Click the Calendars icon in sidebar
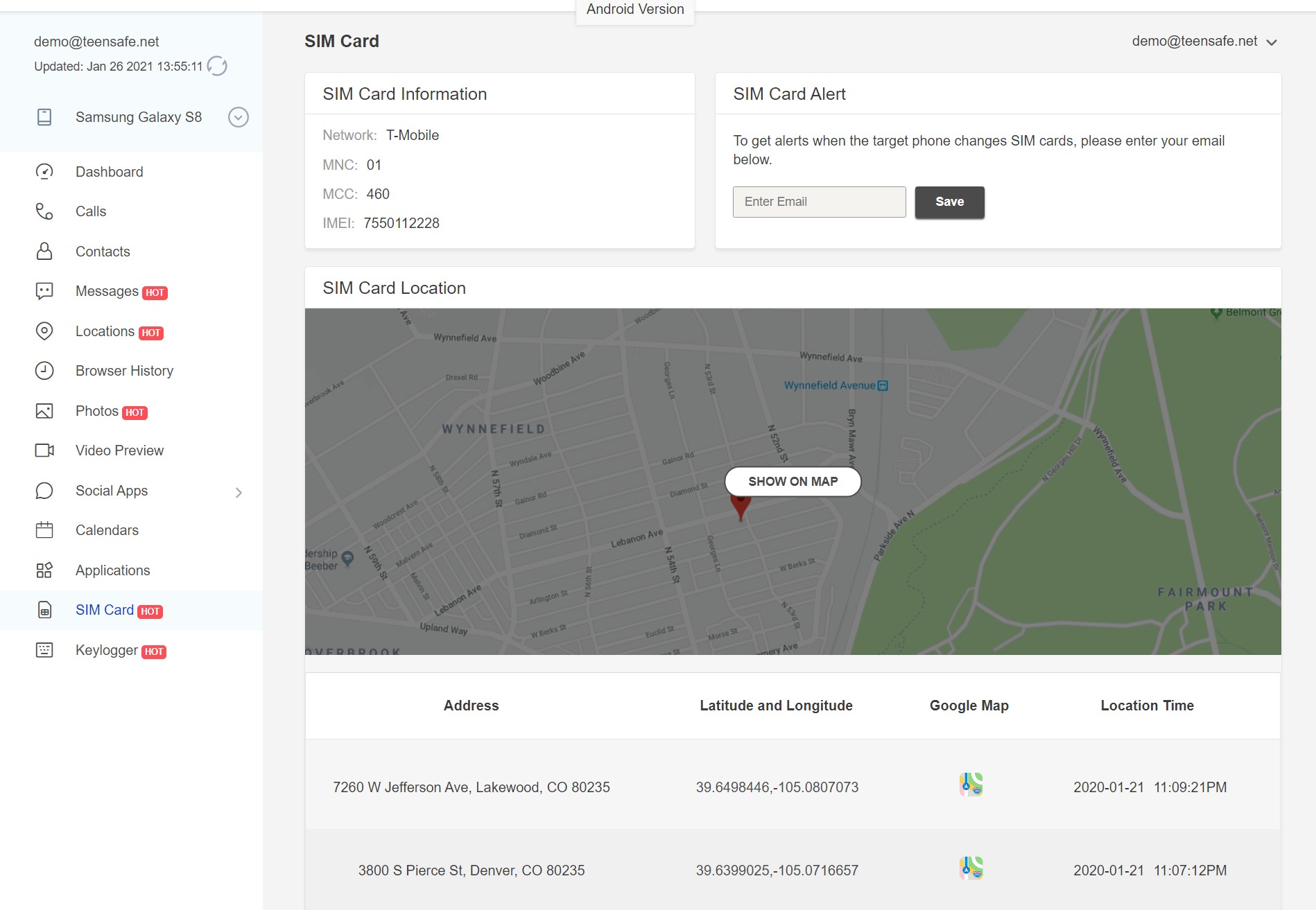The image size is (1316, 910). point(44,530)
